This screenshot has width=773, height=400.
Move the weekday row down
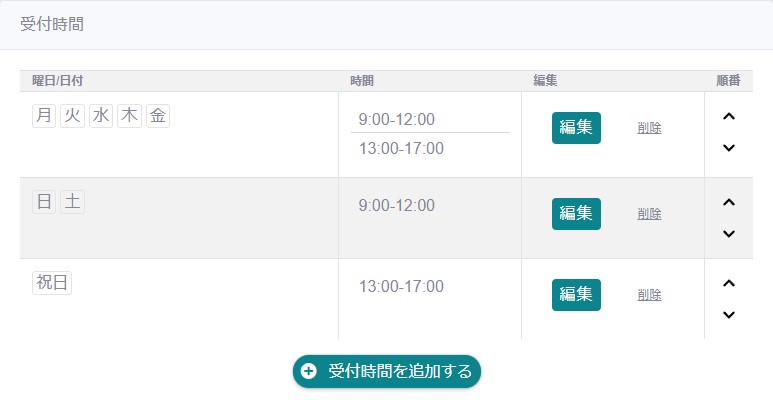click(x=729, y=148)
